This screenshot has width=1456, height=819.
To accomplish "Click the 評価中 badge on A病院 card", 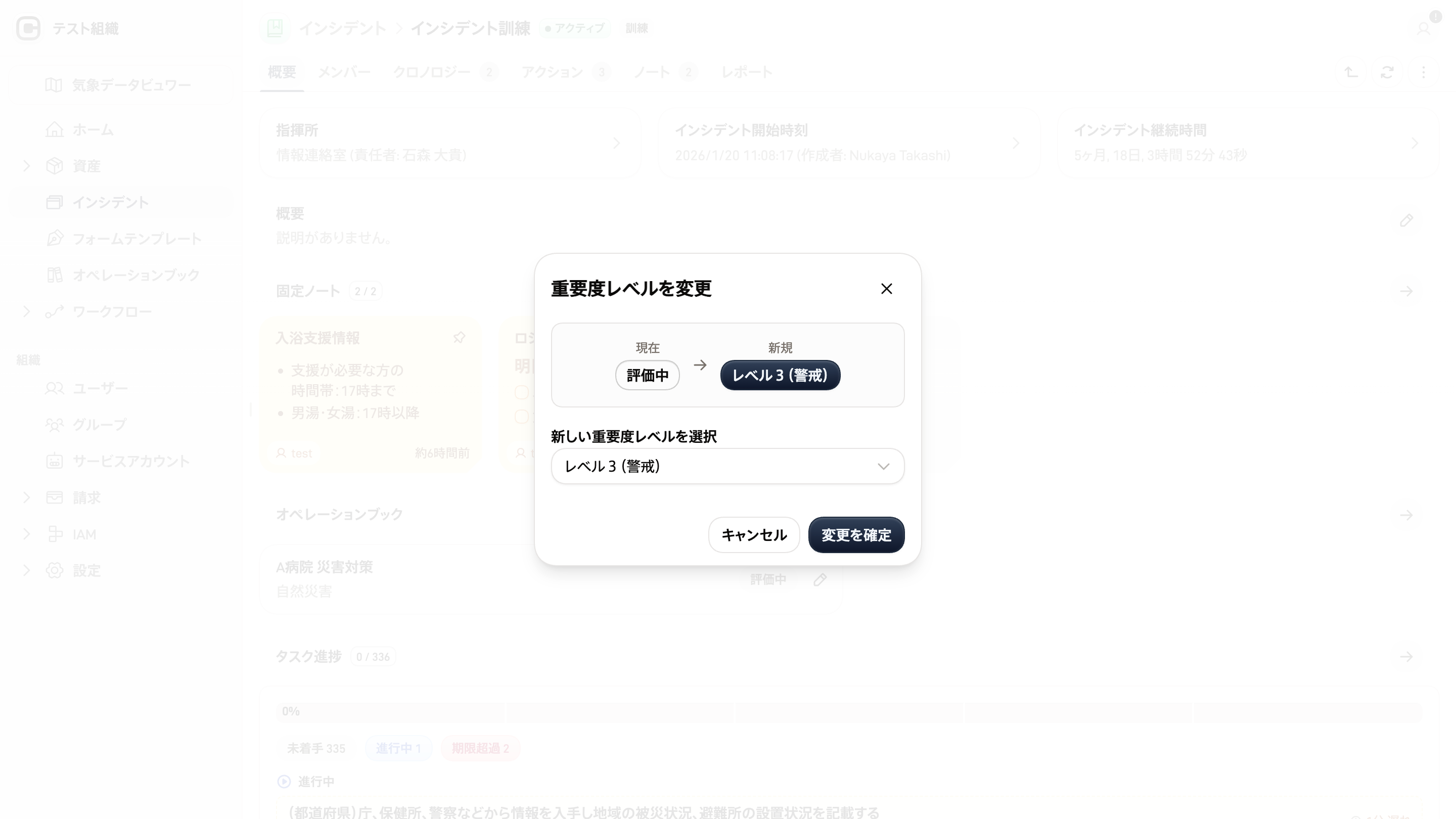I will click(x=768, y=579).
